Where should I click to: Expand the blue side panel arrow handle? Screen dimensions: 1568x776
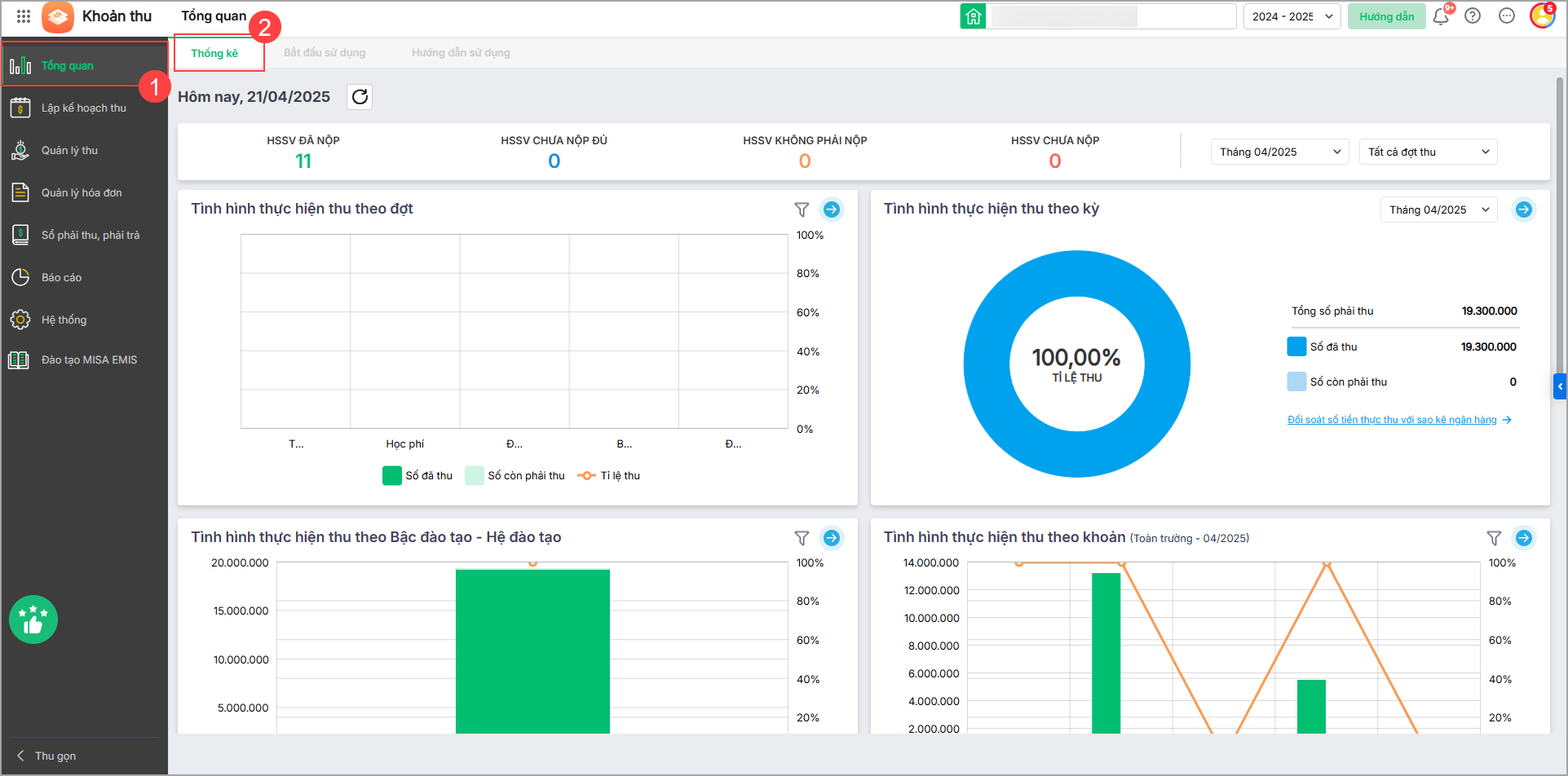pyautogui.click(x=1560, y=386)
